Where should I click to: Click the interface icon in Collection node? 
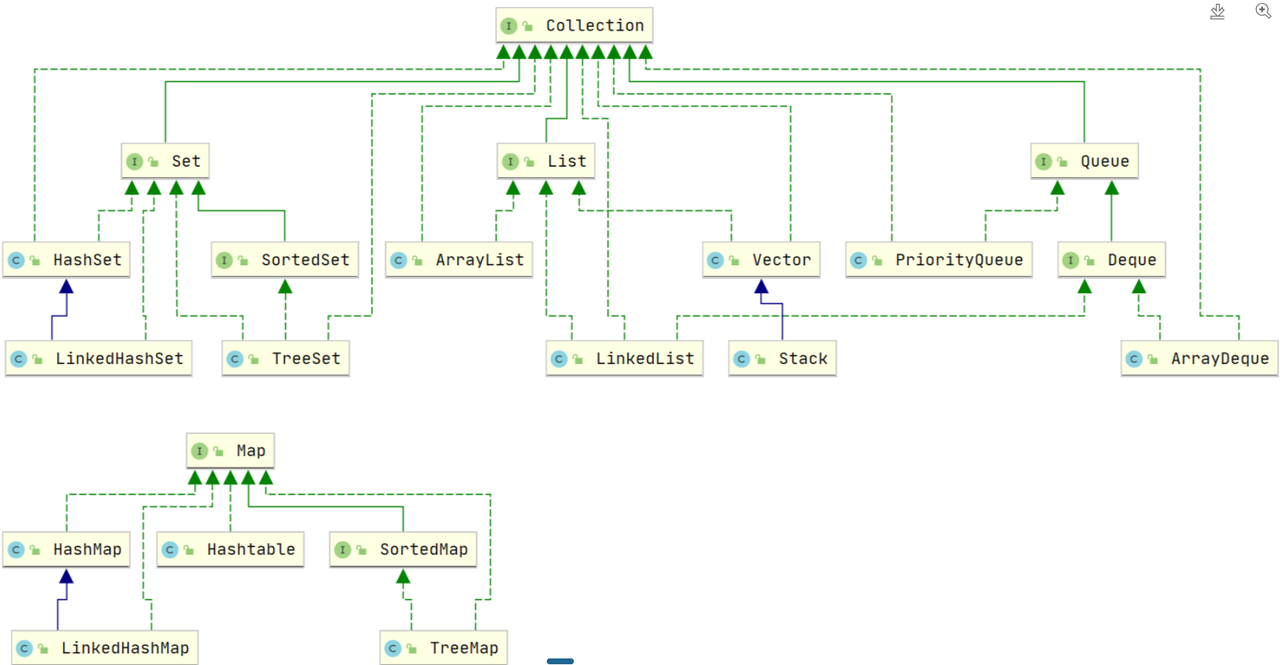509,26
